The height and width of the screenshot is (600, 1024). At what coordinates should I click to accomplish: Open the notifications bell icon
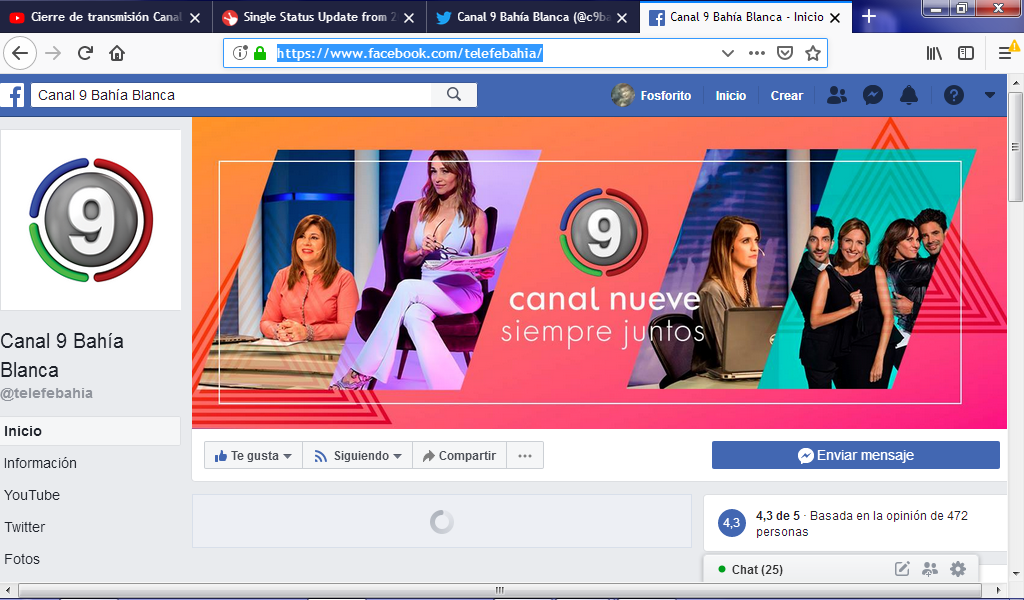point(908,95)
